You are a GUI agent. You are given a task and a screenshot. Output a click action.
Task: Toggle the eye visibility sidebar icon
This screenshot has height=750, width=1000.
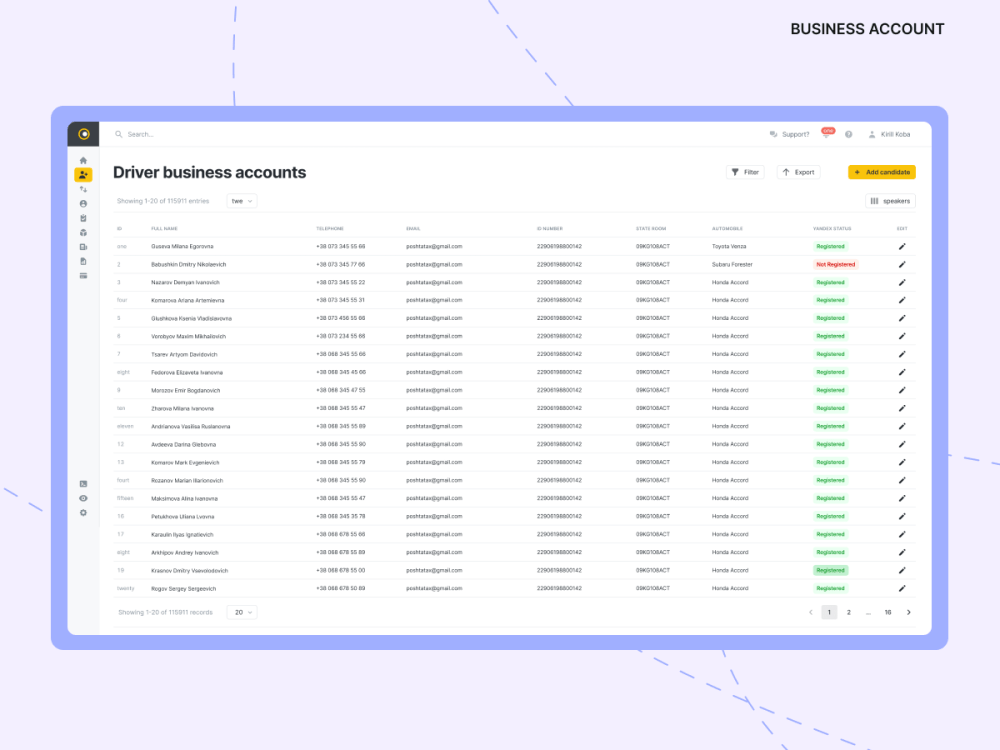[x=83, y=499]
